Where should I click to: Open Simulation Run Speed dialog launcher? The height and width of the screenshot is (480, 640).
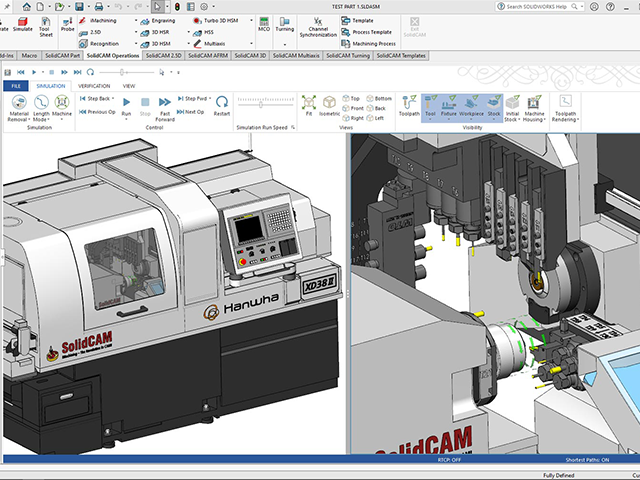pyautogui.click(x=293, y=127)
